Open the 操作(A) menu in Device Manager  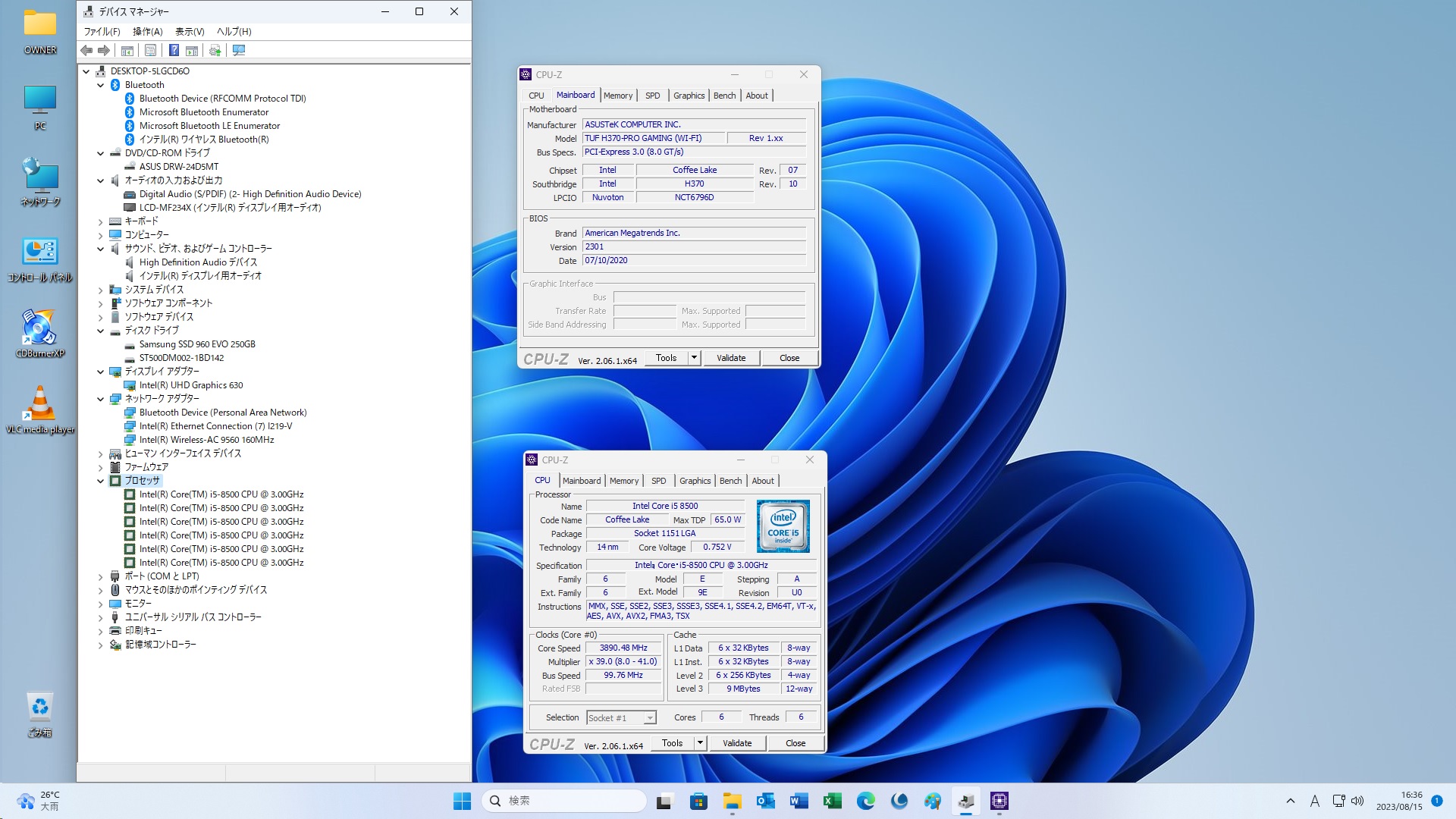click(x=147, y=31)
